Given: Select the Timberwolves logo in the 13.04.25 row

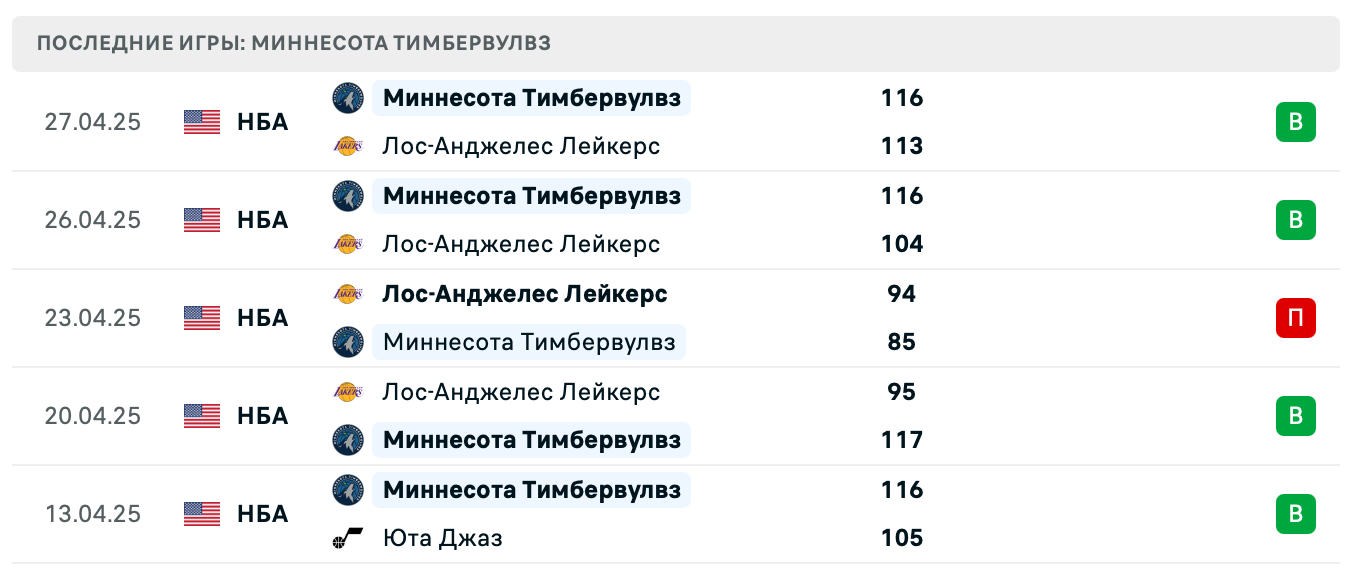Looking at the screenshot, I should [x=347, y=490].
